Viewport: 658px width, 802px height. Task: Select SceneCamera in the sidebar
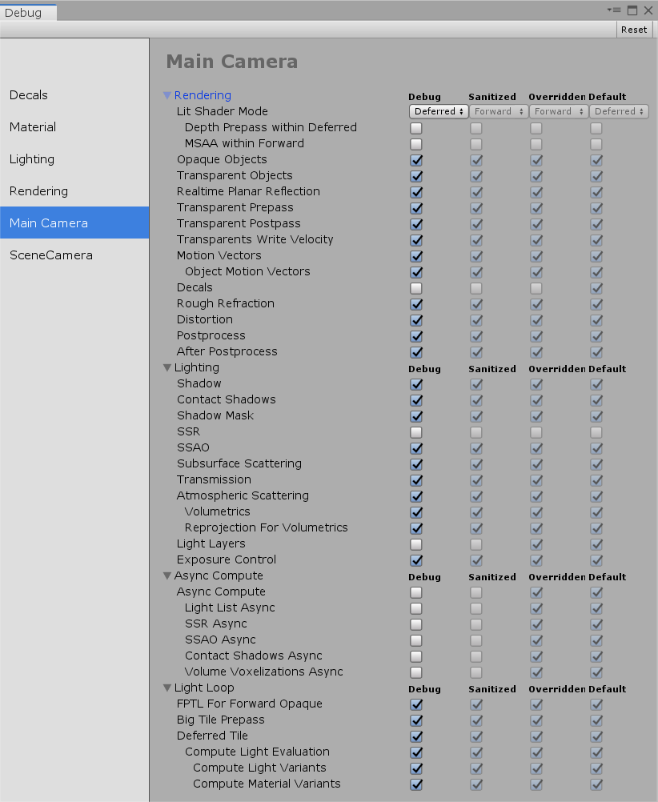tap(51, 255)
